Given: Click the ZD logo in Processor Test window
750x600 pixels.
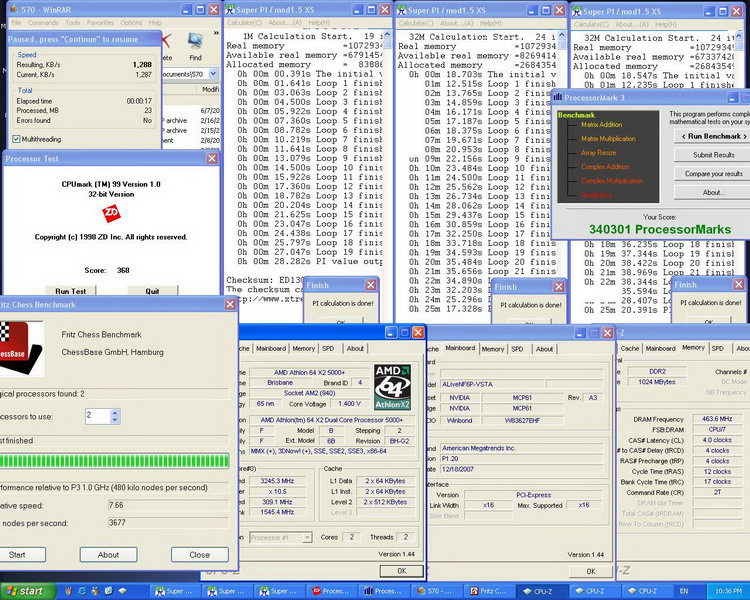Looking at the screenshot, I should coord(111,213).
